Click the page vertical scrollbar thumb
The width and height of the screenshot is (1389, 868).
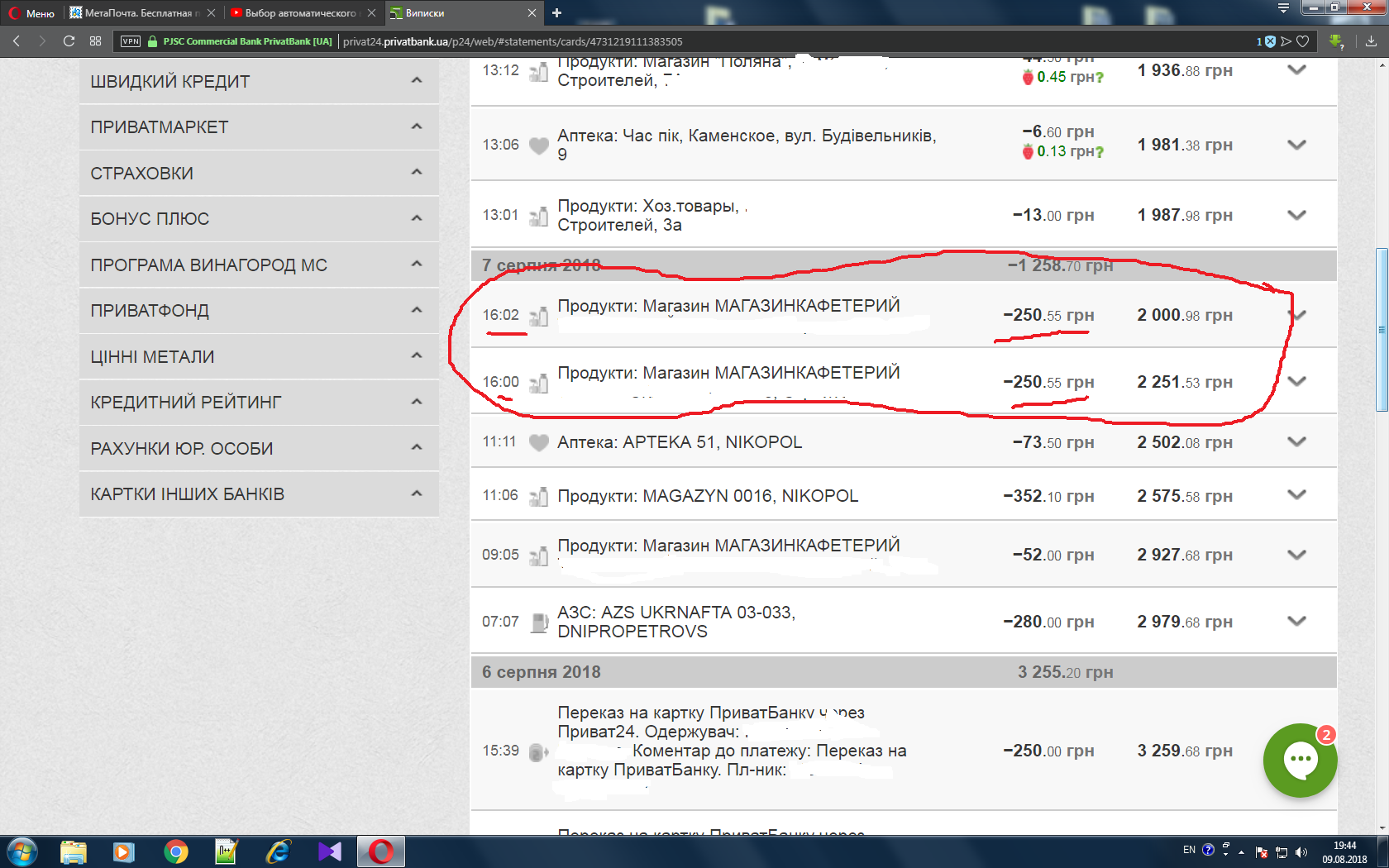tap(1382, 329)
